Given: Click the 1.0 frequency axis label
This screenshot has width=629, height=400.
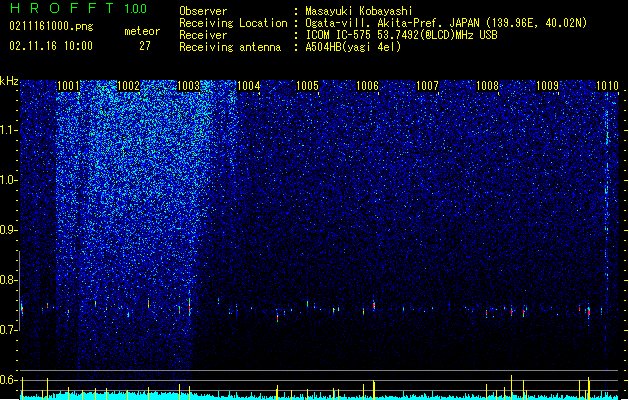Looking at the screenshot, I should (8, 180).
